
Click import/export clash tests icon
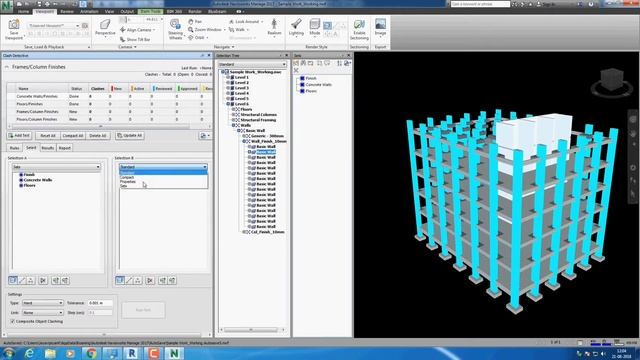point(204,136)
